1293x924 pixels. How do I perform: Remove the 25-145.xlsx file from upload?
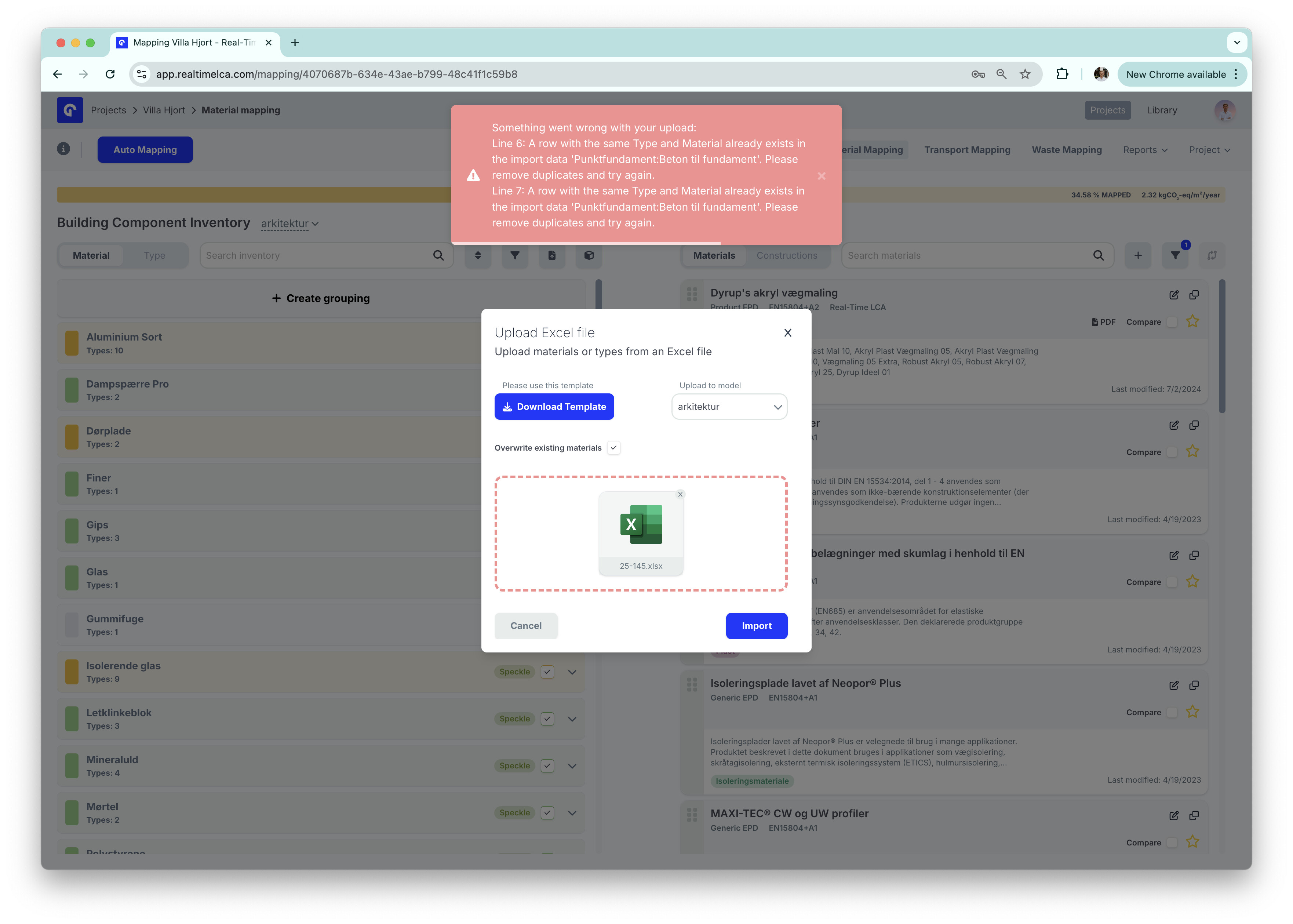(680, 494)
